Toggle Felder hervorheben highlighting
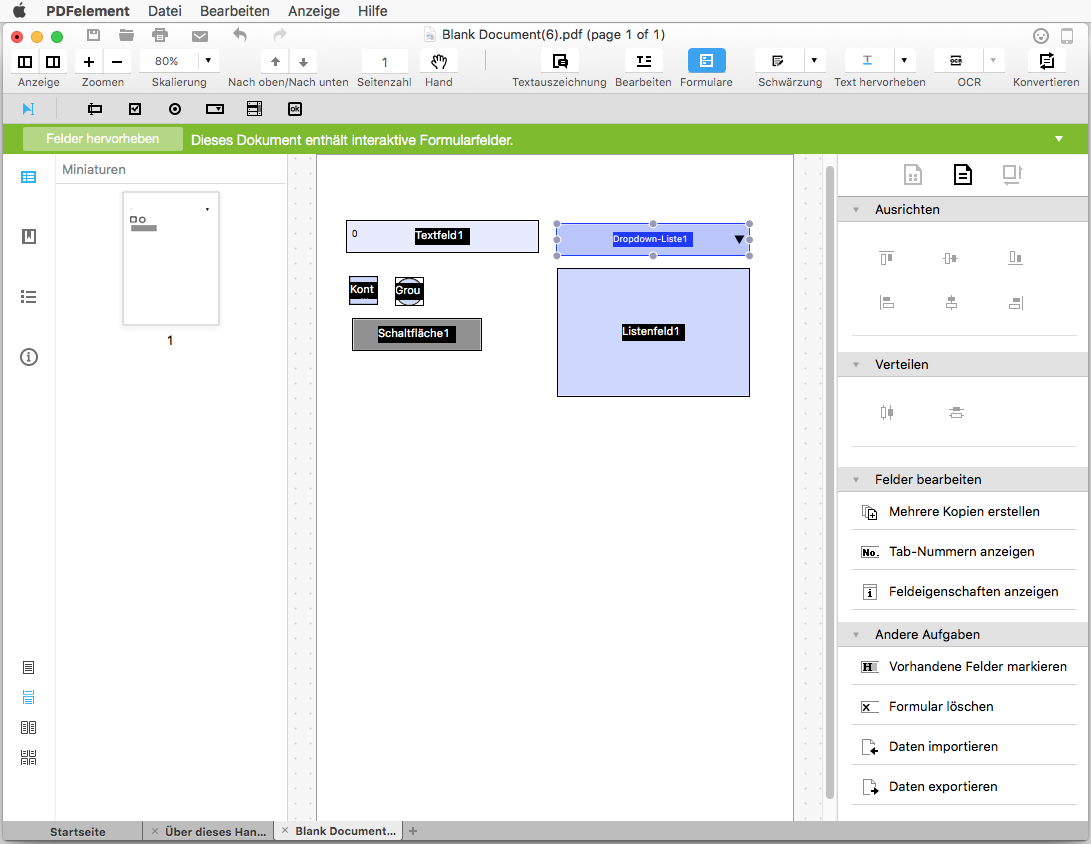The width and height of the screenshot is (1091, 844). point(102,138)
